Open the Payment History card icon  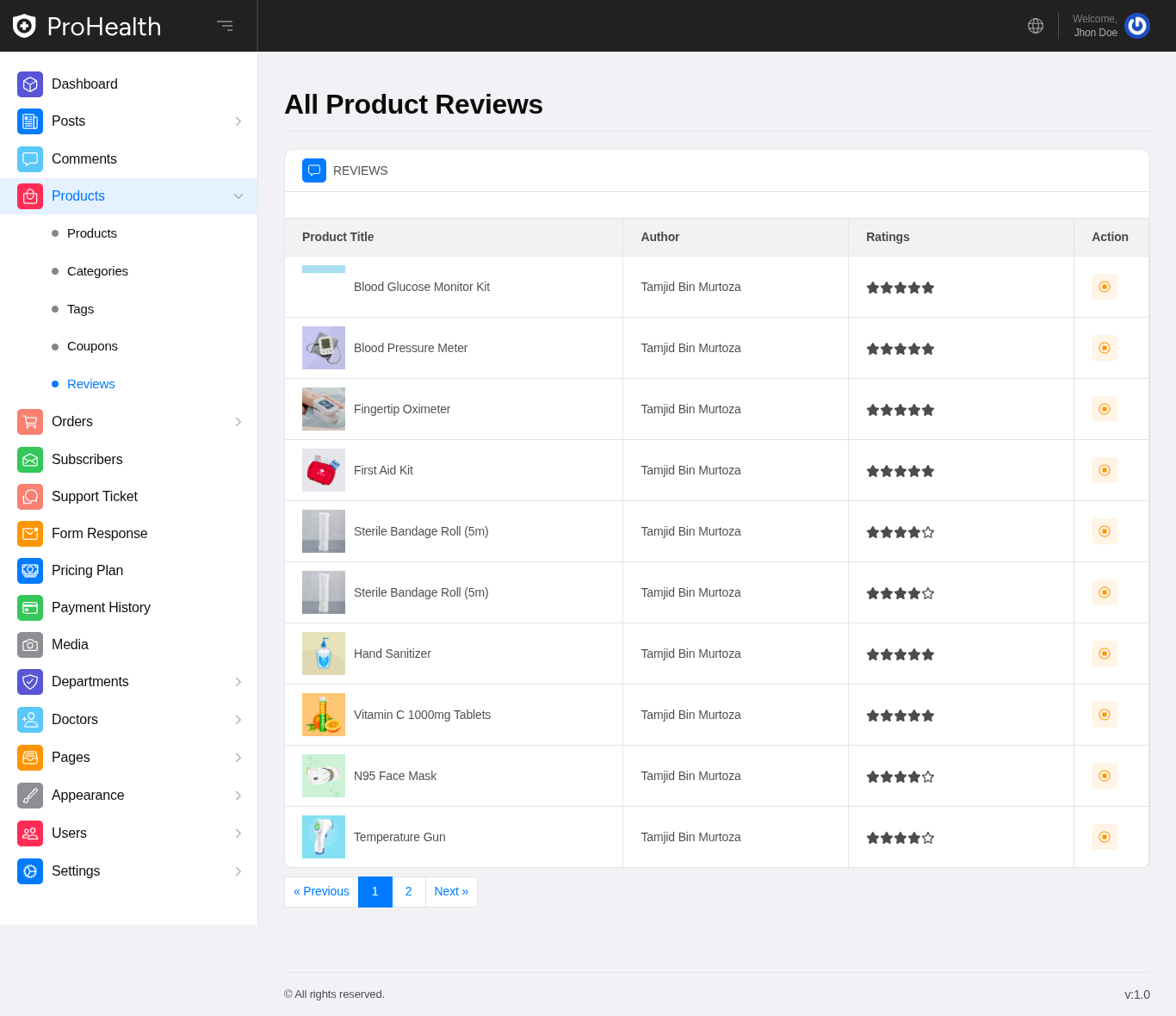point(30,608)
